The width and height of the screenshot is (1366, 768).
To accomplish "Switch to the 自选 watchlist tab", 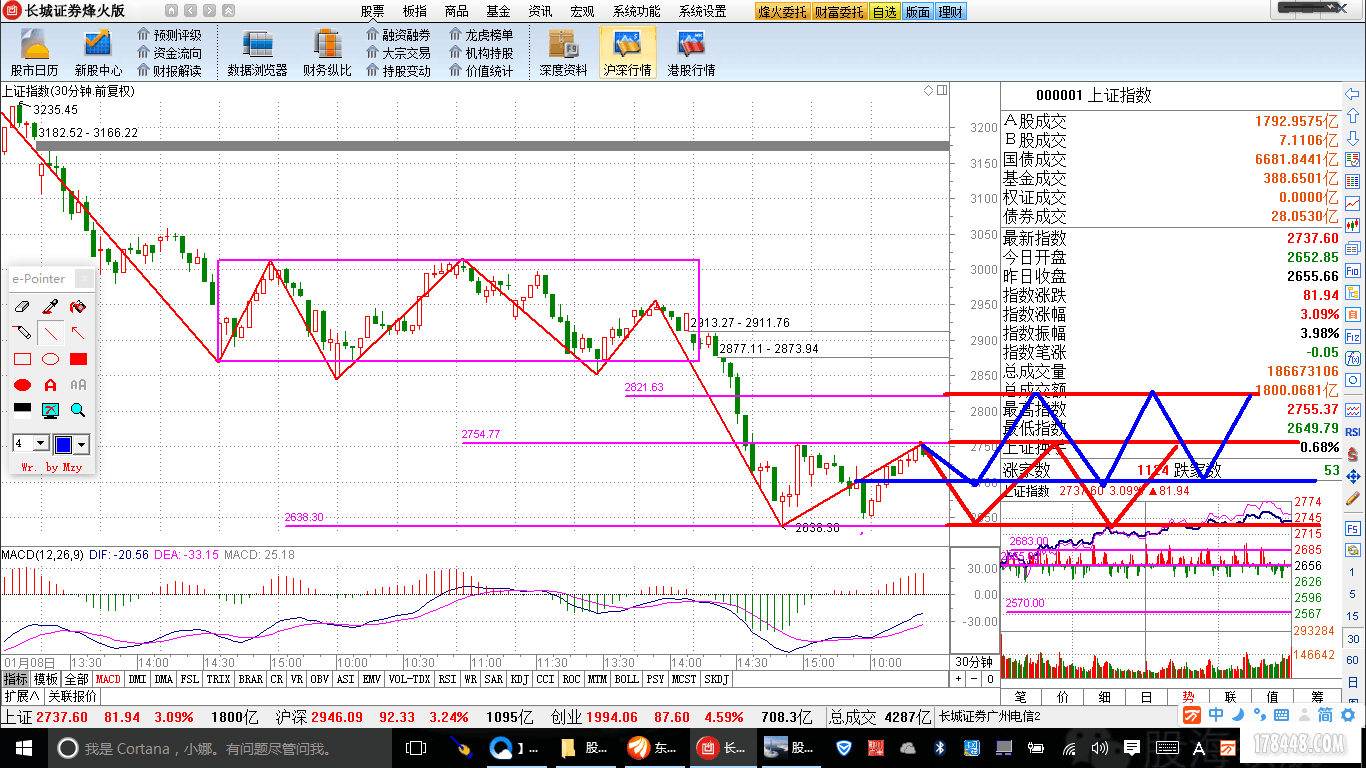I will [884, 12].
